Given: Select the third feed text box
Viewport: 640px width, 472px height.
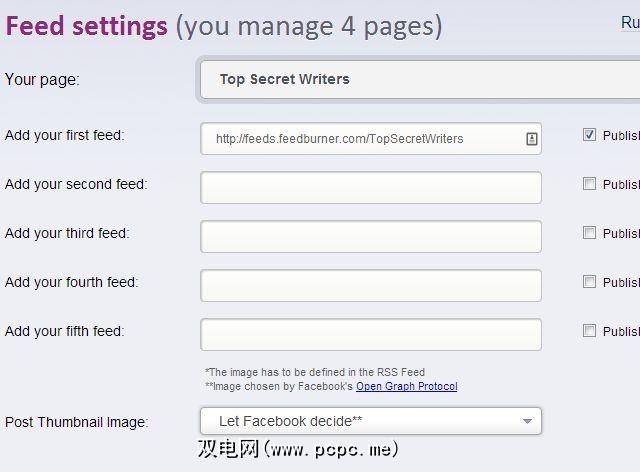Looking at the screenshot, I should [370, 236].
